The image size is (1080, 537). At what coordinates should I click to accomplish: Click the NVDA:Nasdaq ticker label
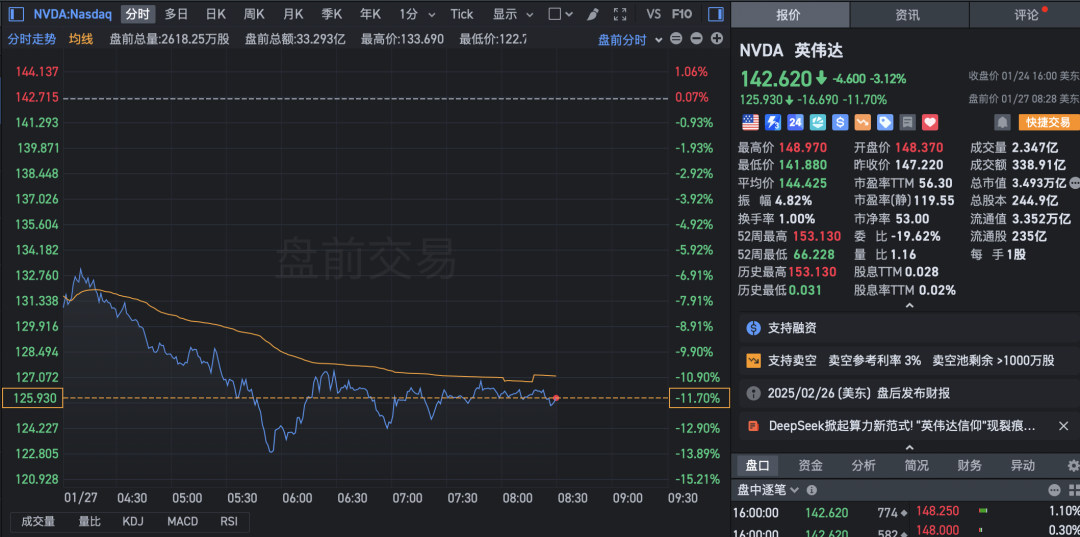74,14
